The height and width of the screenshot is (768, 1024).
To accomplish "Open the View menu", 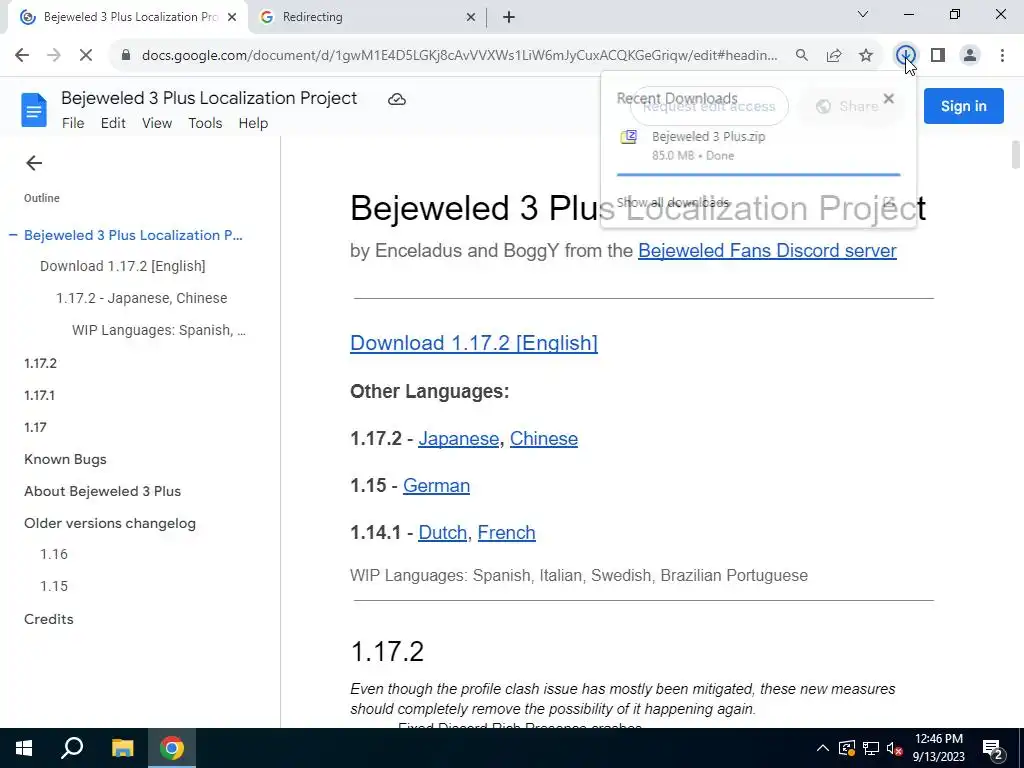I will [157, 123].
